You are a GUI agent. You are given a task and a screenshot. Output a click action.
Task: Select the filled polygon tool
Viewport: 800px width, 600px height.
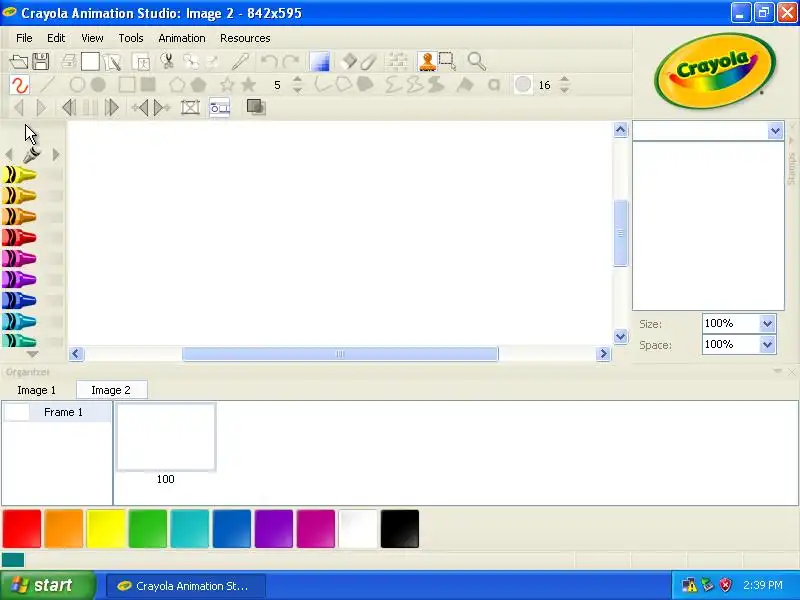pos(365,85)
